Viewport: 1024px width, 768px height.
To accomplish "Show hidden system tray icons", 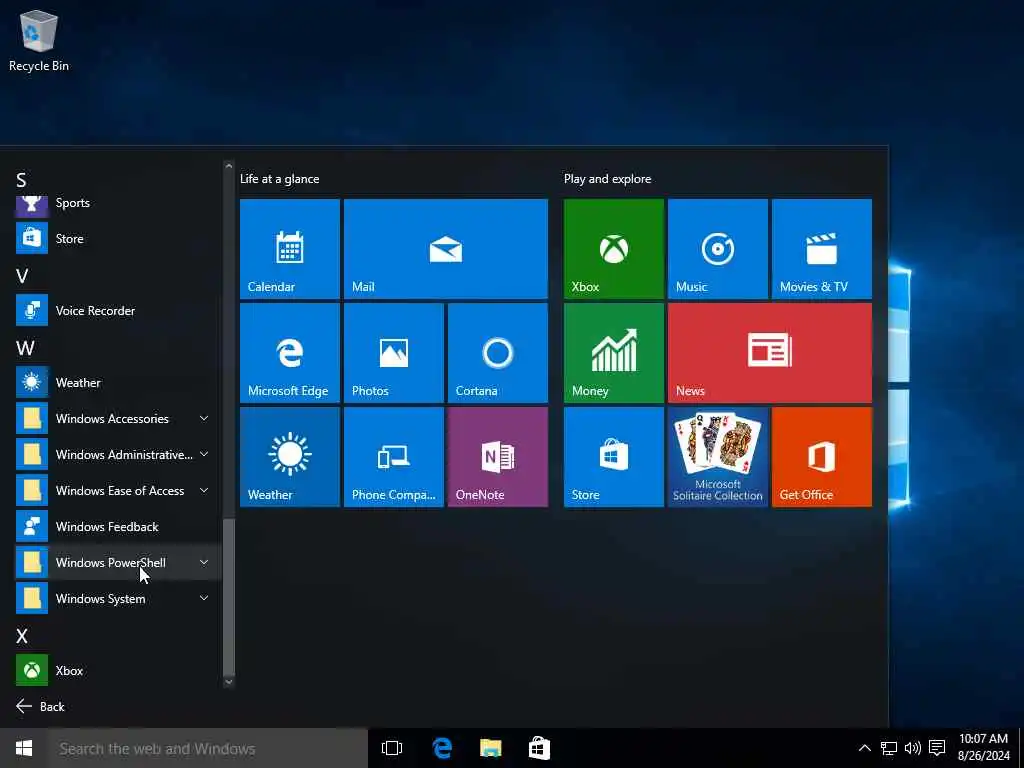I will 864,748.
